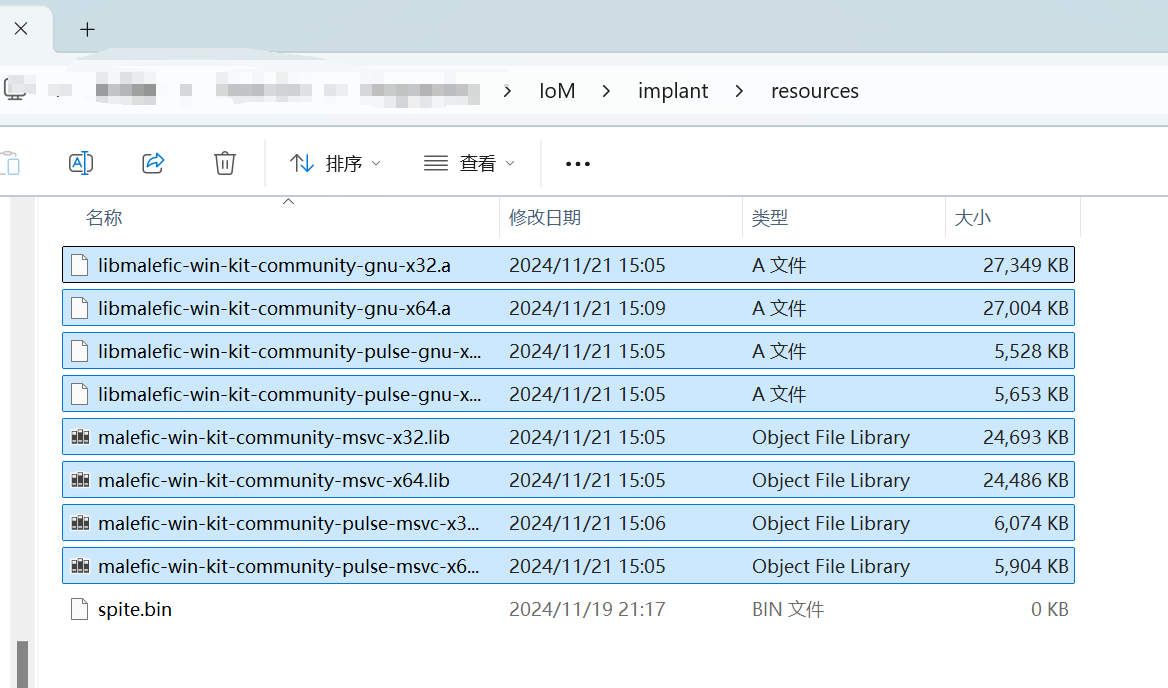The width and height of the screenshot is (1168, 688).
Task: Navigate to the implant breadcrumb folder
Action: tap(672, 90)
